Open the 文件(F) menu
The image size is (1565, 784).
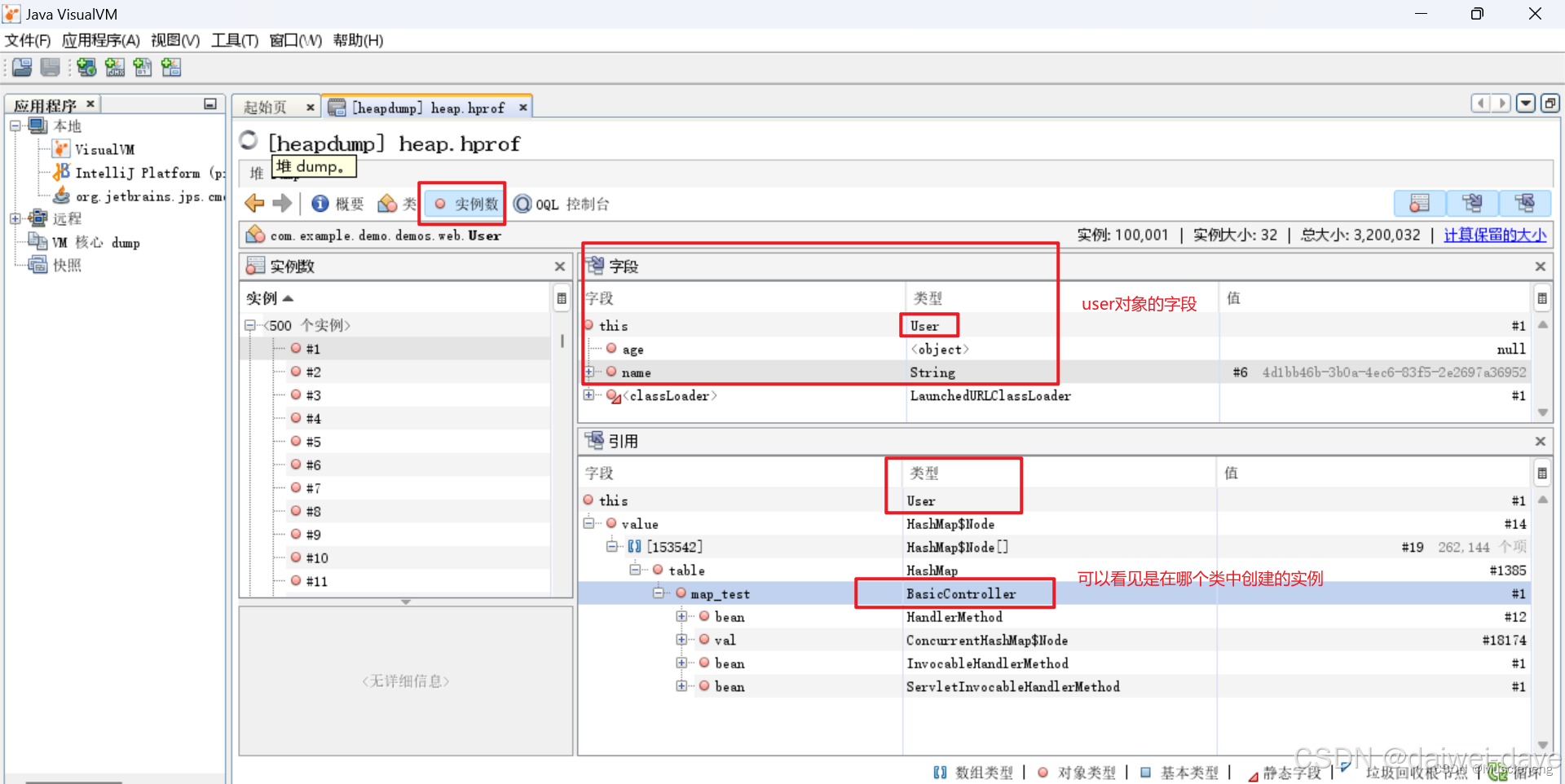[28, 40]
